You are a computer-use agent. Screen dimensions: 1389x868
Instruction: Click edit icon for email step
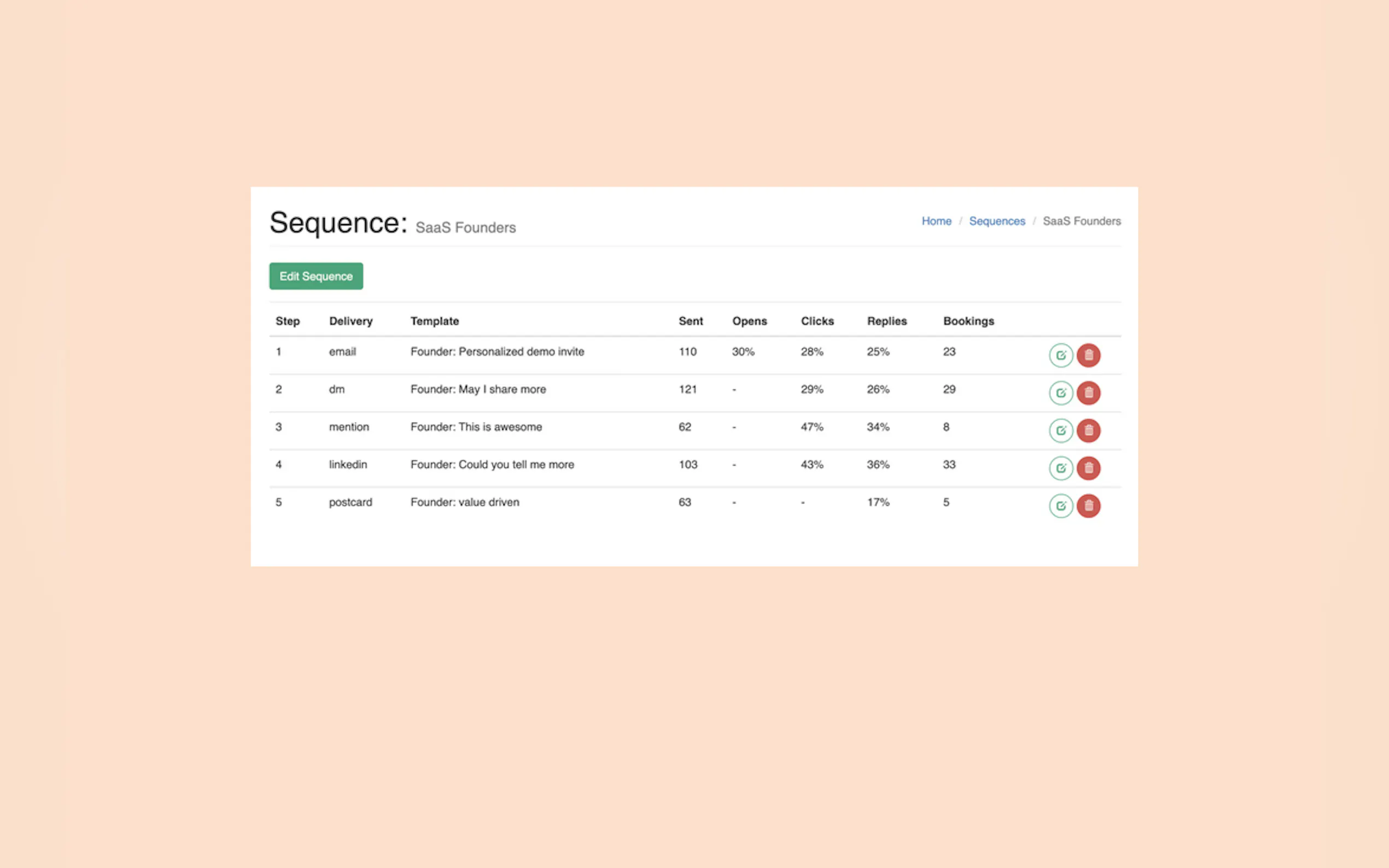click(1060, 355)
